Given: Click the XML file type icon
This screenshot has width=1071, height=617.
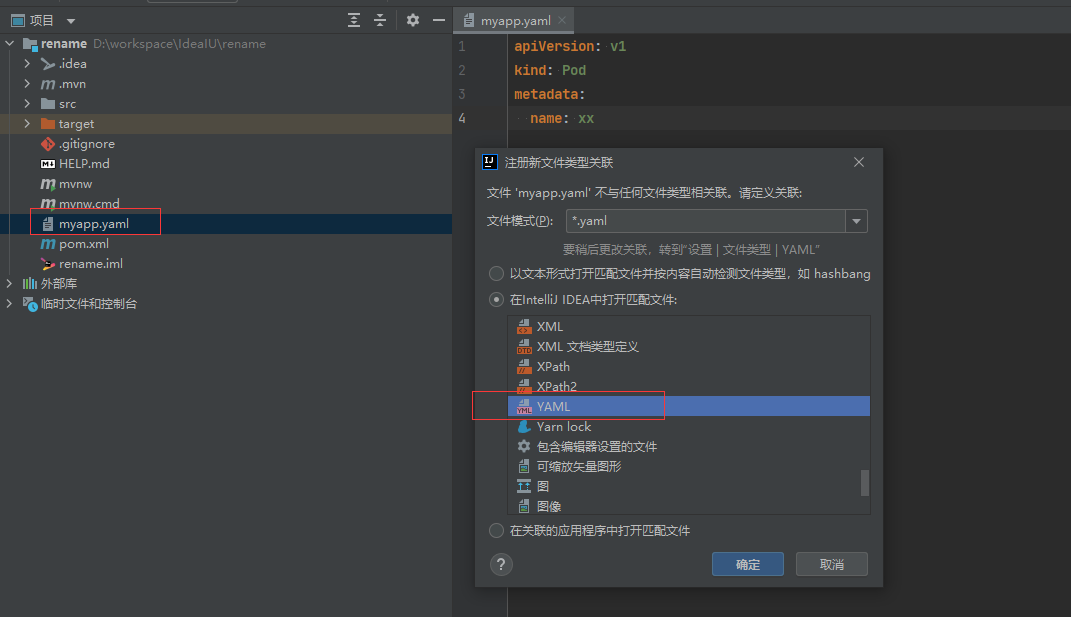Looking at the screenshot, I should click(524, 327).
